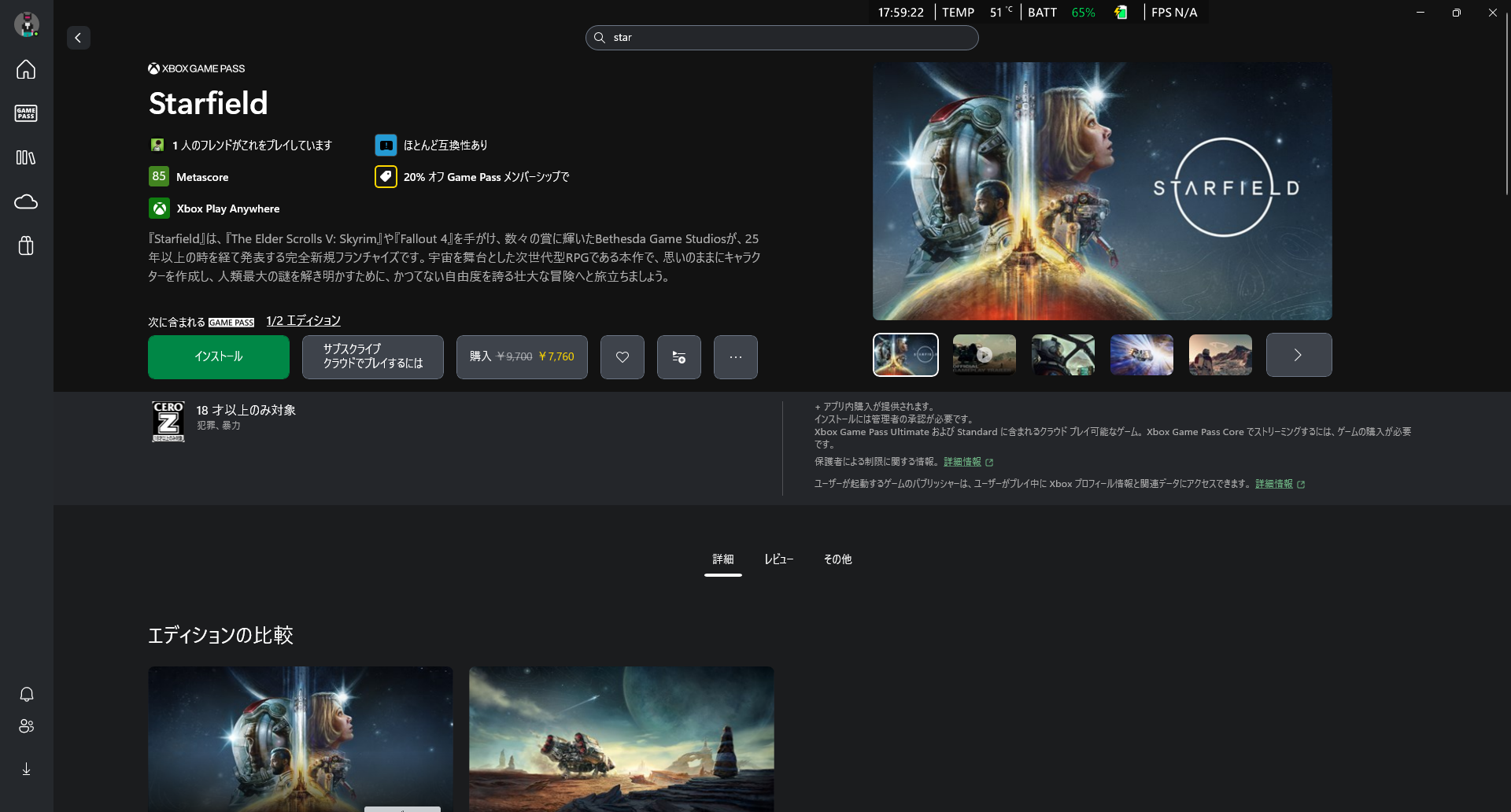Viewport: 1511px width, 812px height.
Task: Click the add-to-queue list icon button
Action: coord(679,357)
